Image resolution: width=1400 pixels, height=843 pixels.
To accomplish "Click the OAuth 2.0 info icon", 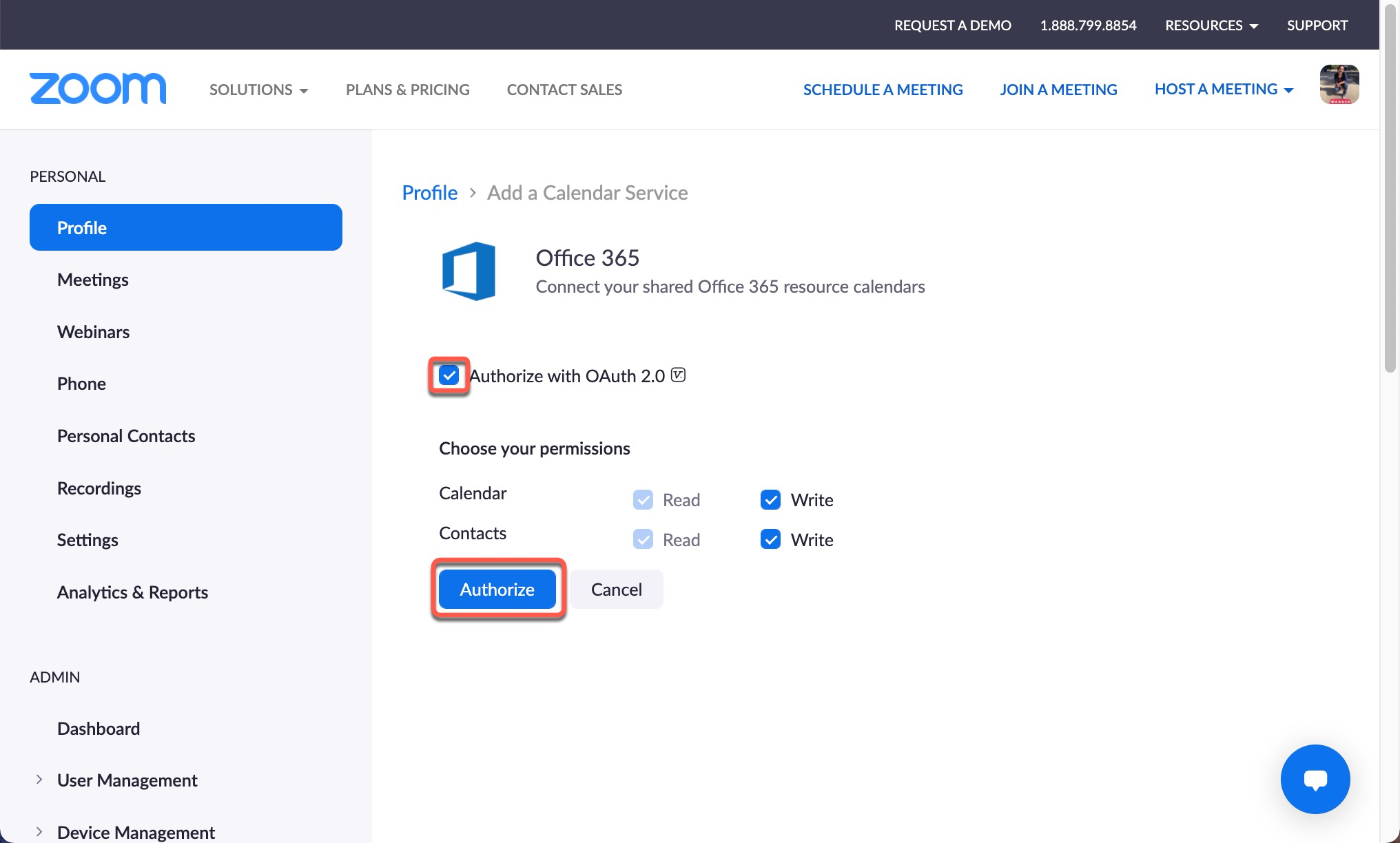I will tap(678, 375).
